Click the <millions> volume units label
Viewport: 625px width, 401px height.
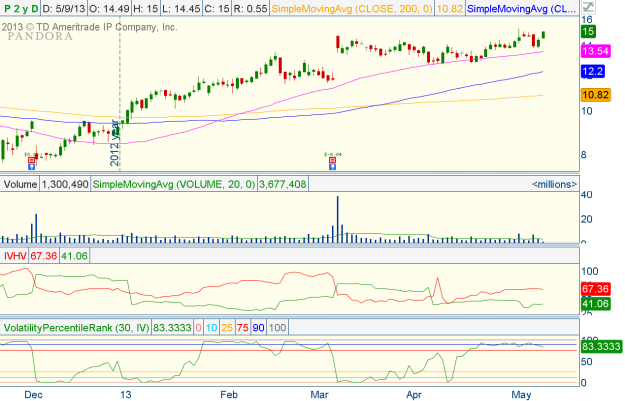tap(551, 184)
